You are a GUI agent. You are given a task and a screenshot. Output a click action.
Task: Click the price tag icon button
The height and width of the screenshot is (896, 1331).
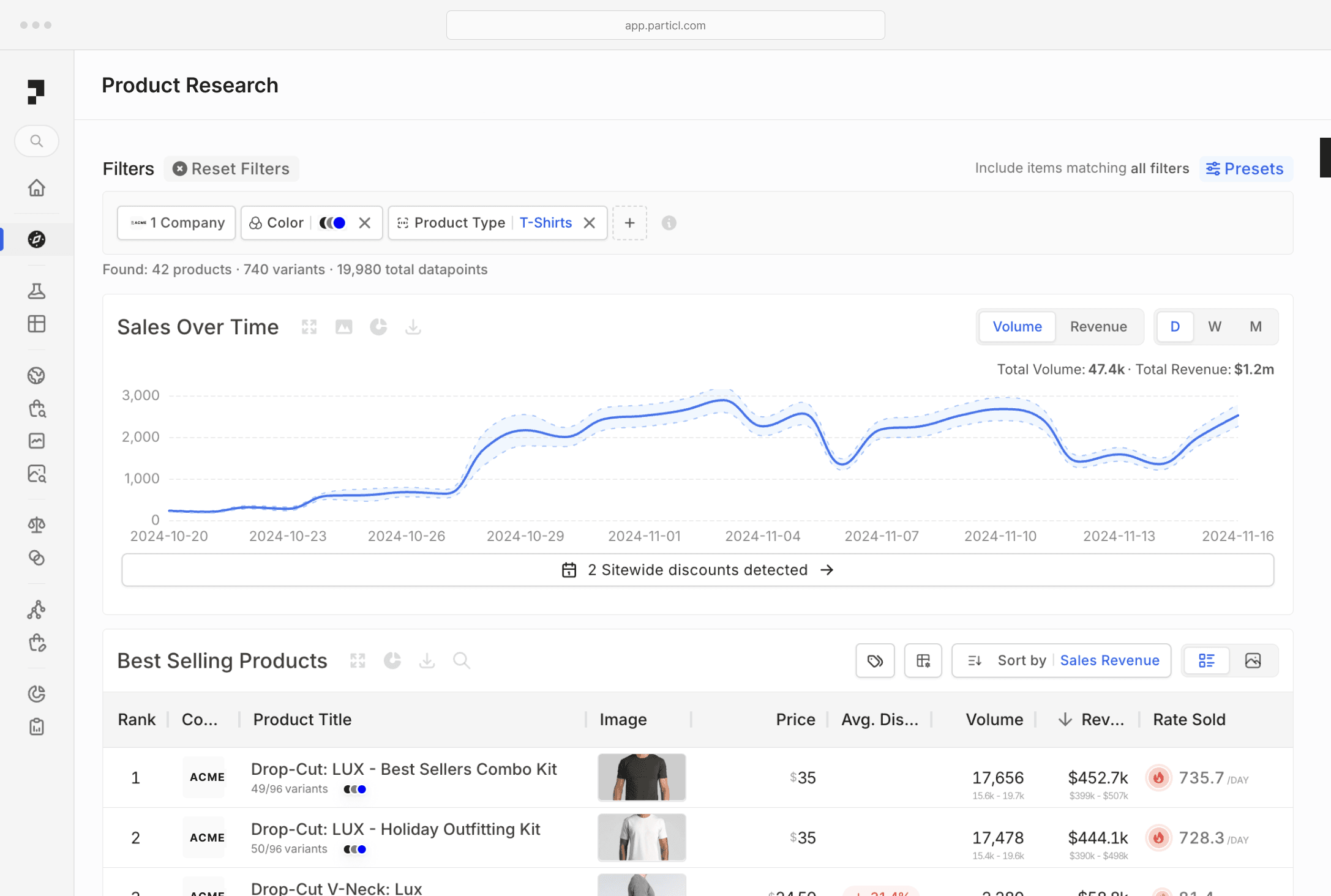[875, 660]
